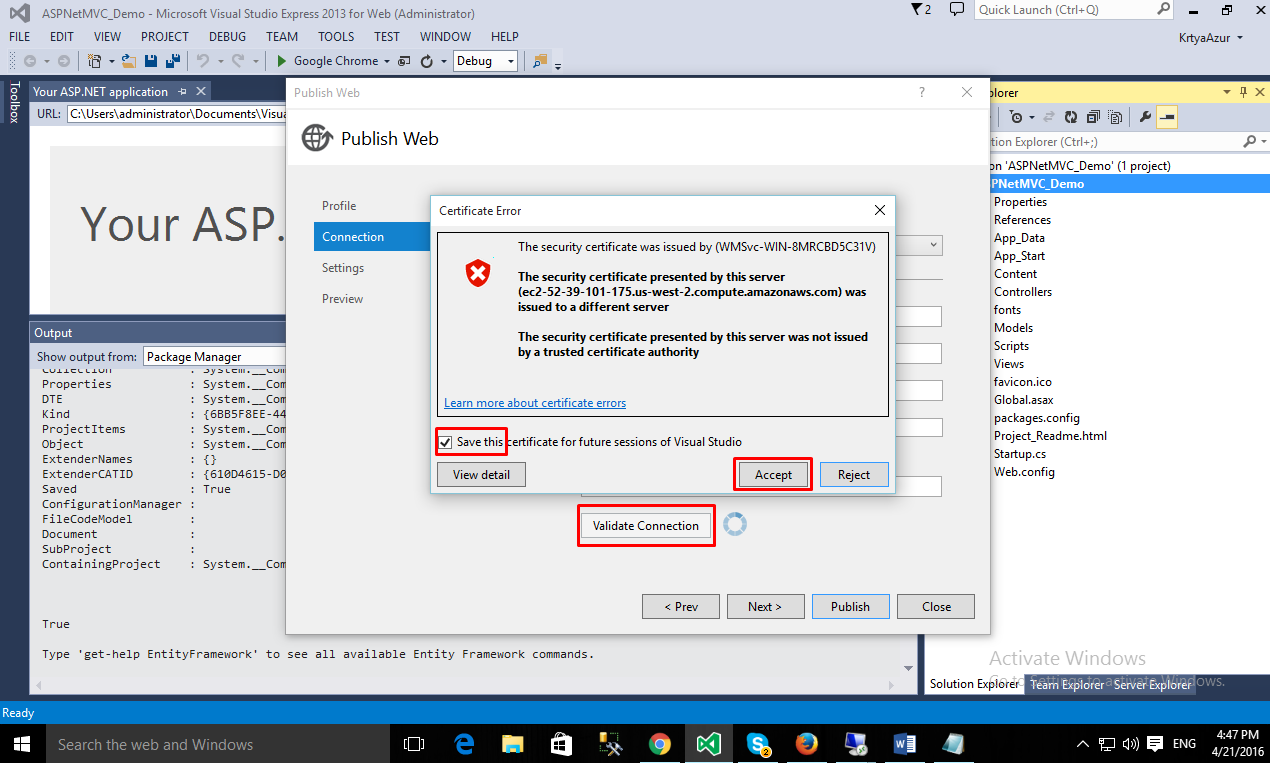Click the Publish Web help question mark
This screenshot has width=1270, height=763.
click(x=922, y=92)
